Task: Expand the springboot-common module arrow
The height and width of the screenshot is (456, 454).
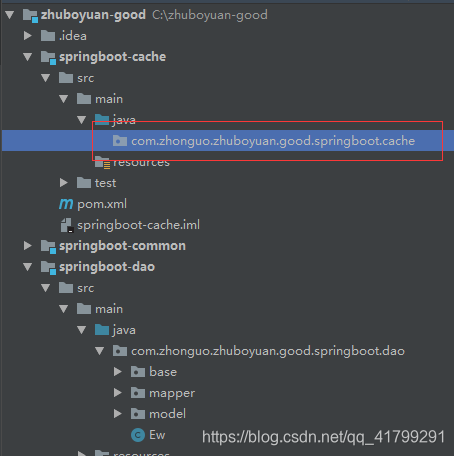Action: pos(28,246)
